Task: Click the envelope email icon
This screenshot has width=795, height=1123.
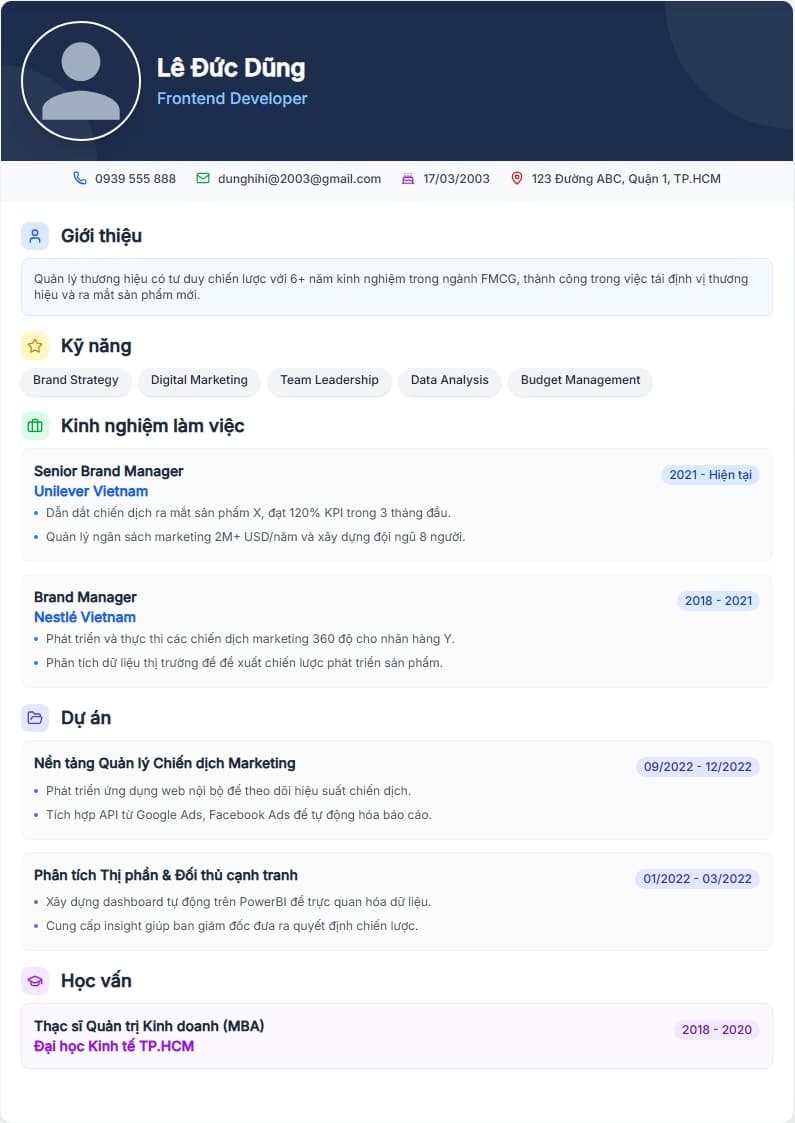Action: pos(203,179)
